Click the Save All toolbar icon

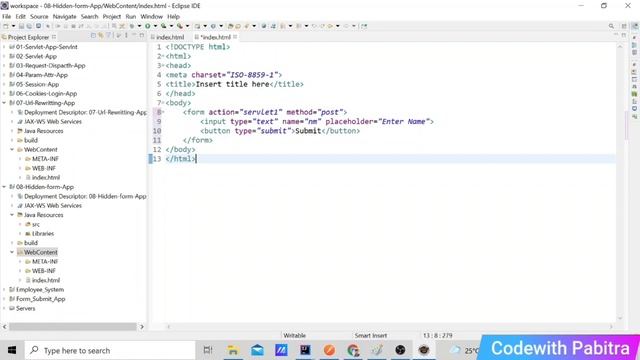pos(29,26)
